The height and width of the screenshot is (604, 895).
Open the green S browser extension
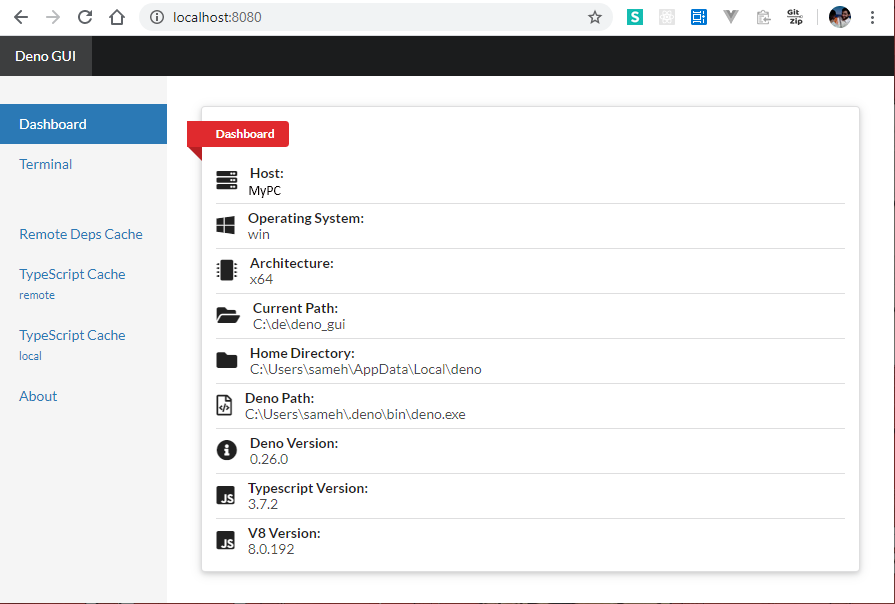pos(635,17)
